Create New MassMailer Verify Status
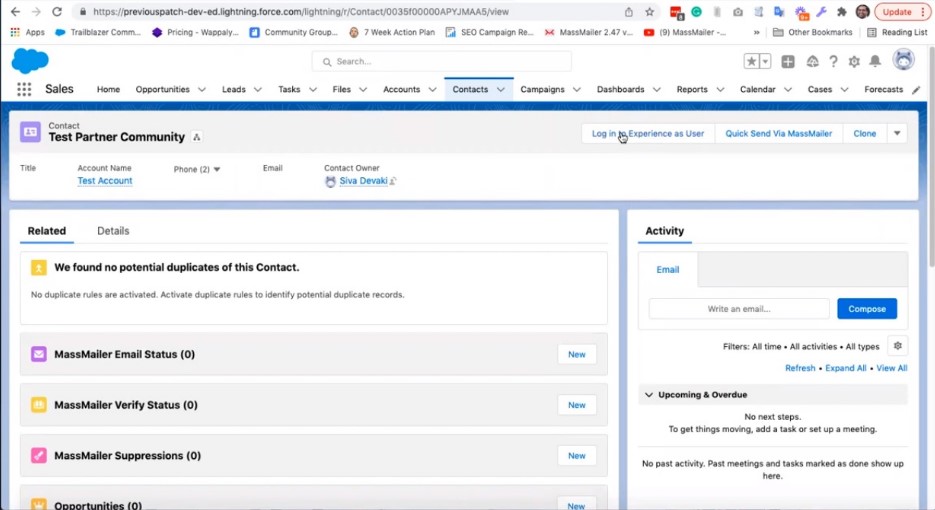Image resolution: width=935 pixels, height=510 pixels. 577,405
